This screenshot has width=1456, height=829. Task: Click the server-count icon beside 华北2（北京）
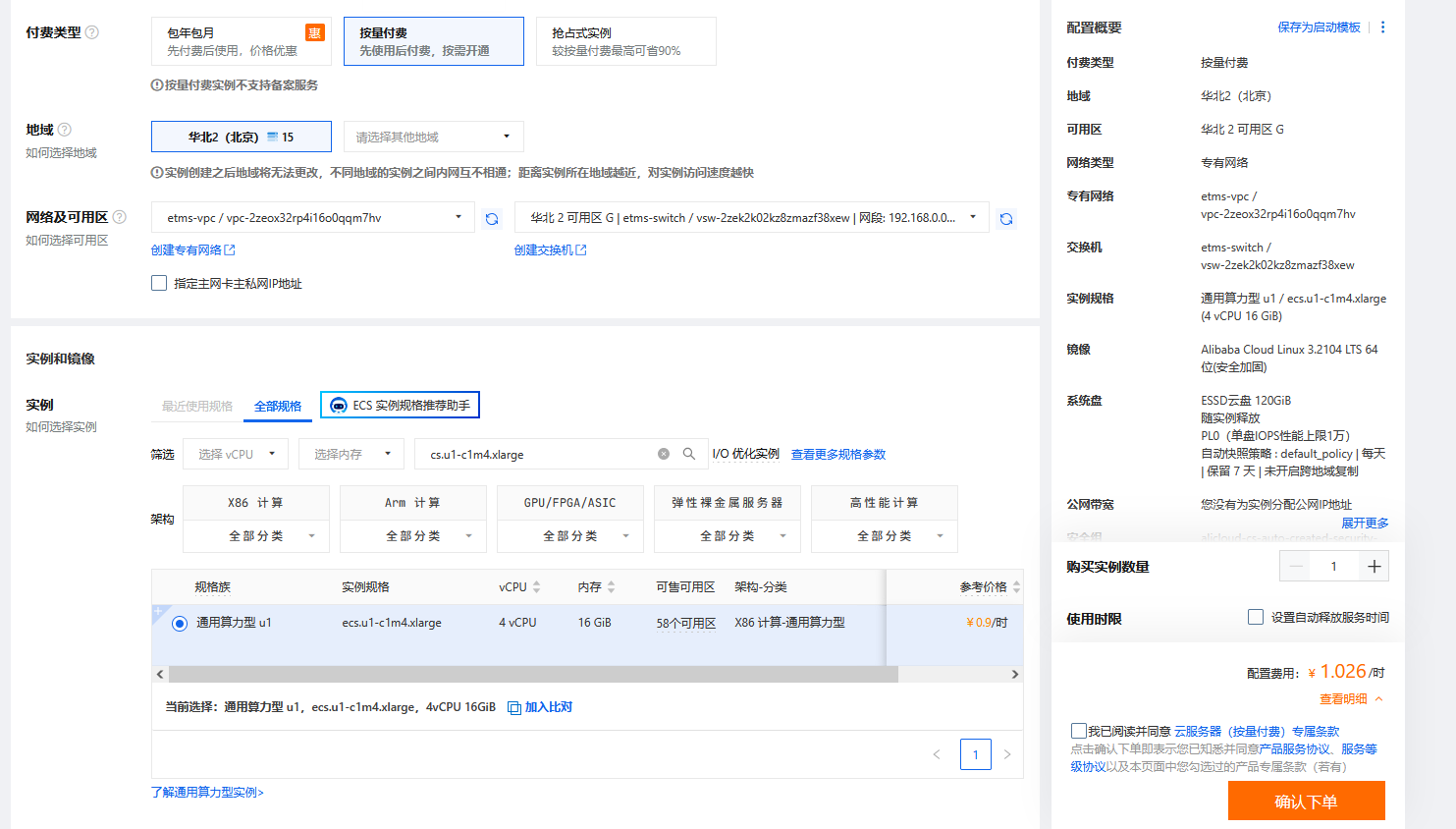[x=273, y=138]
